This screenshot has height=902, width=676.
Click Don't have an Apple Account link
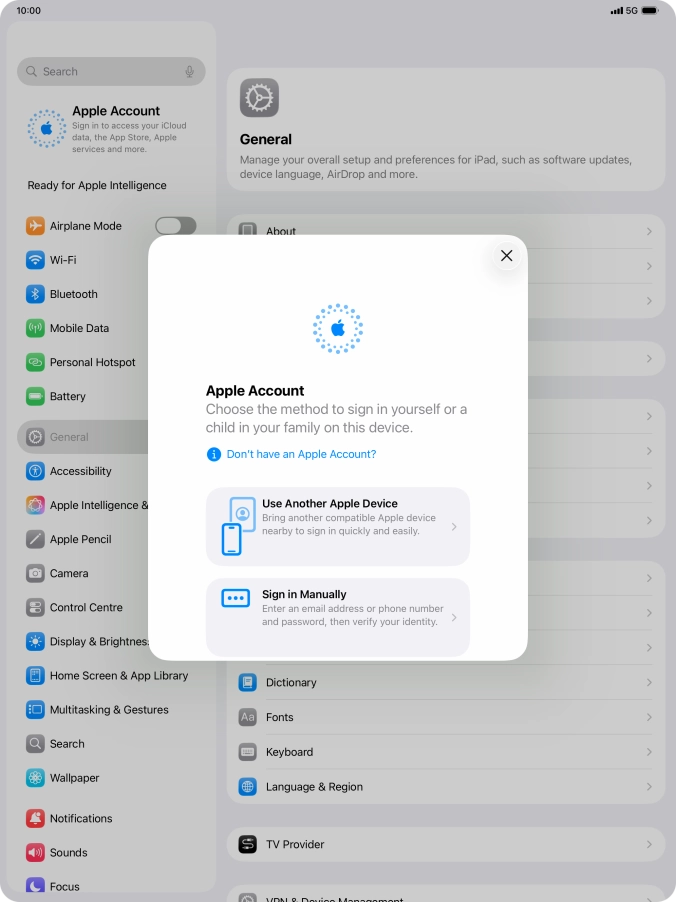coord(301,454)
